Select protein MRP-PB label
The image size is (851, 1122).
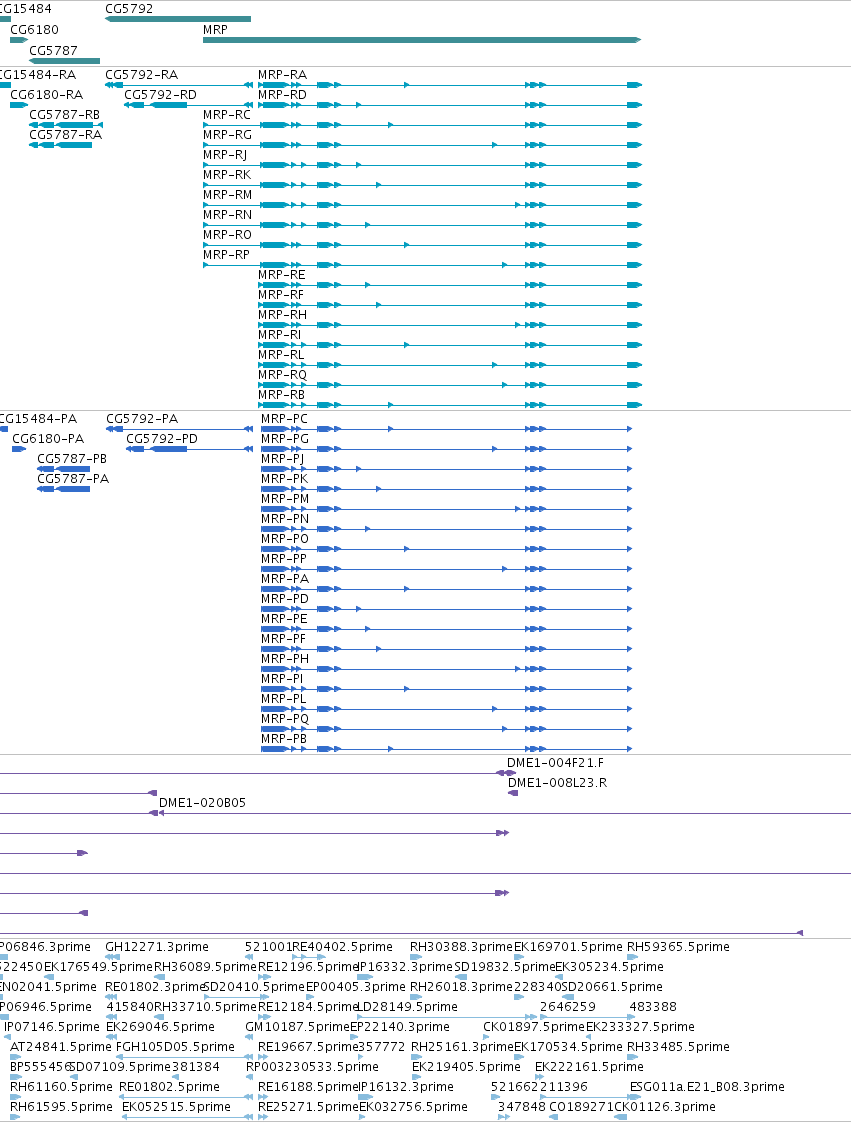pyautogui.click(x=283, y=740)
